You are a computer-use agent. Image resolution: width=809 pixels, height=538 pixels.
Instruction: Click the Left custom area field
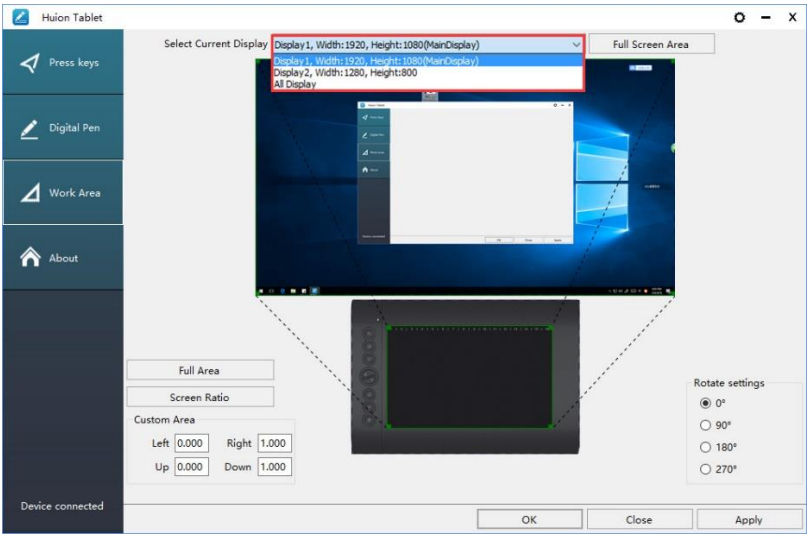[x=191, y=443]
